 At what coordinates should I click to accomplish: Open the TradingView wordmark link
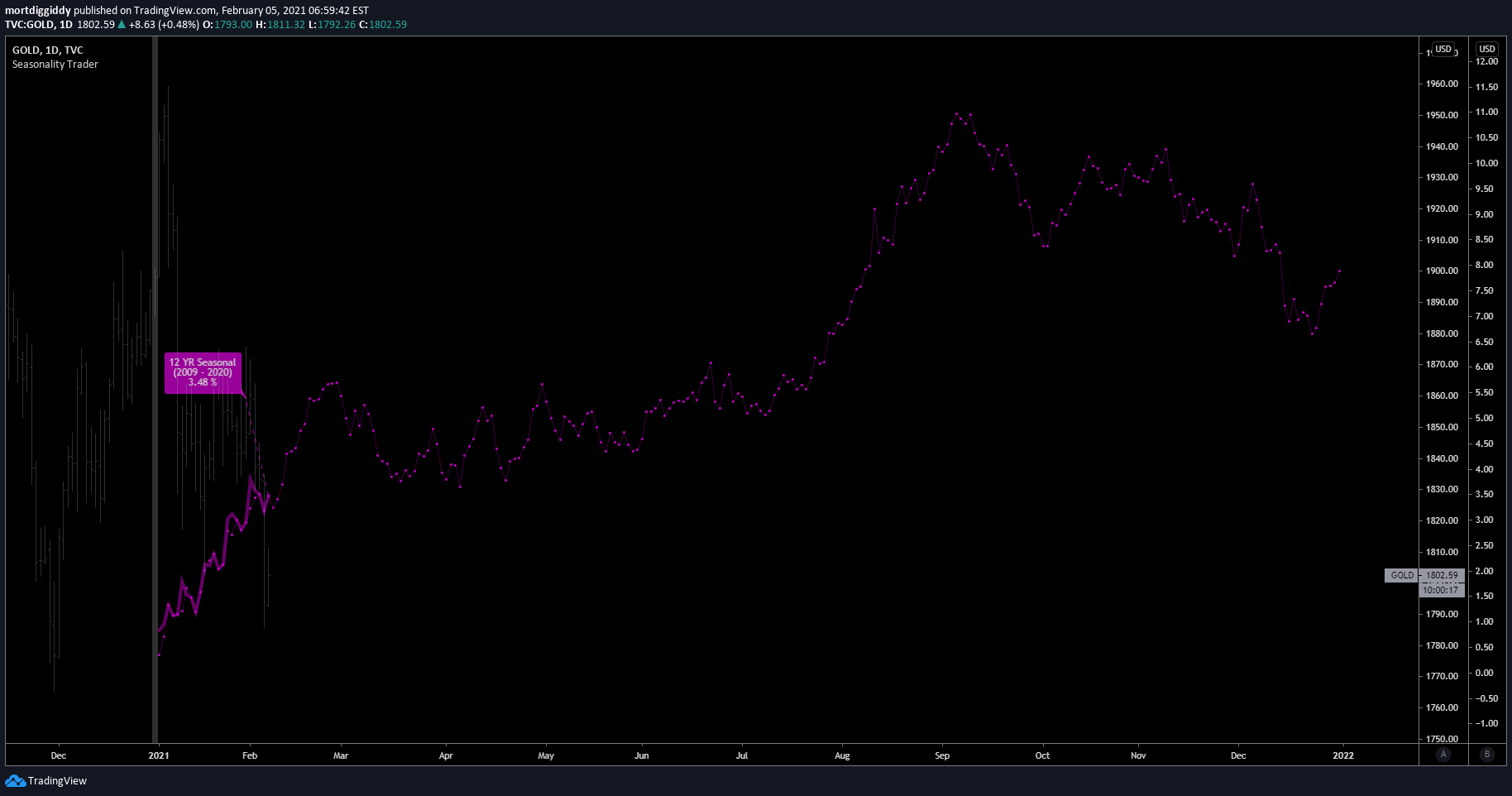coord(57,780)
